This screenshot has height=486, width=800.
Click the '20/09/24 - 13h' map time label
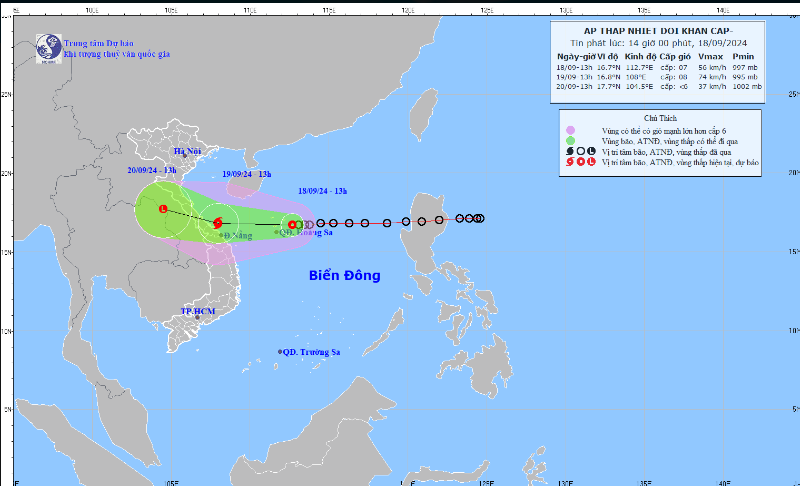(x=152, y=170)
